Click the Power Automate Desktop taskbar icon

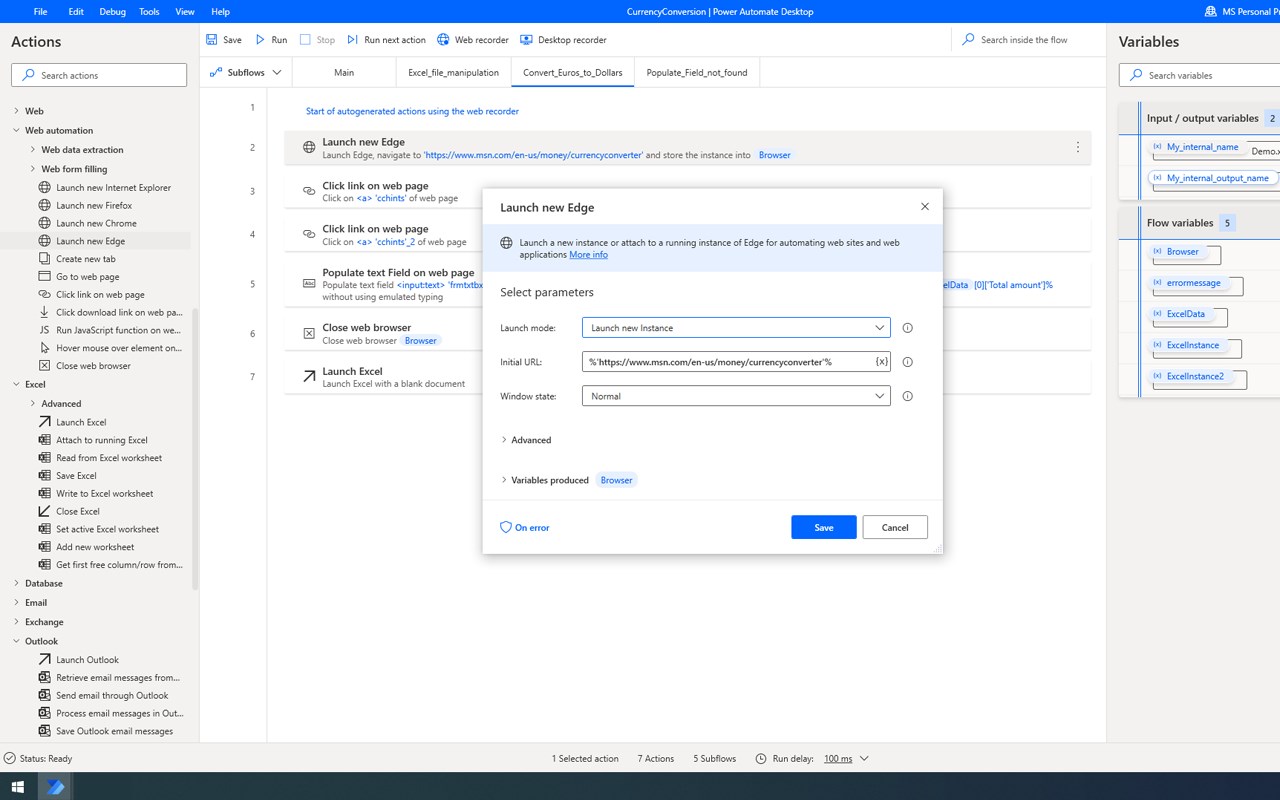pos(56,787)
